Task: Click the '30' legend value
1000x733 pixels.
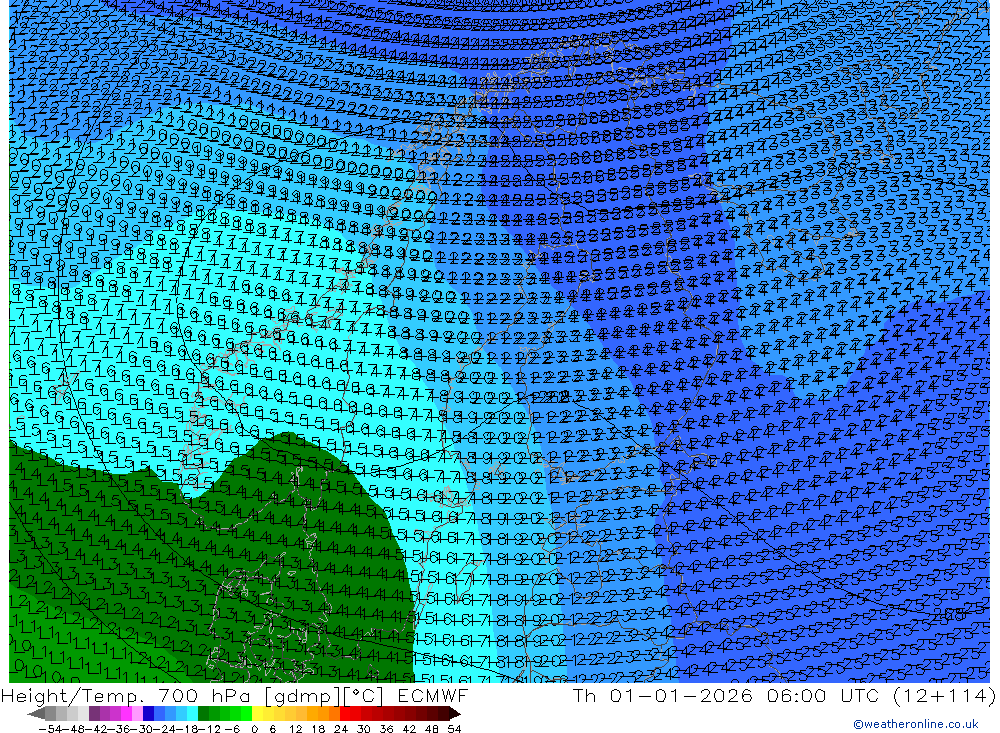Action: 364,729
